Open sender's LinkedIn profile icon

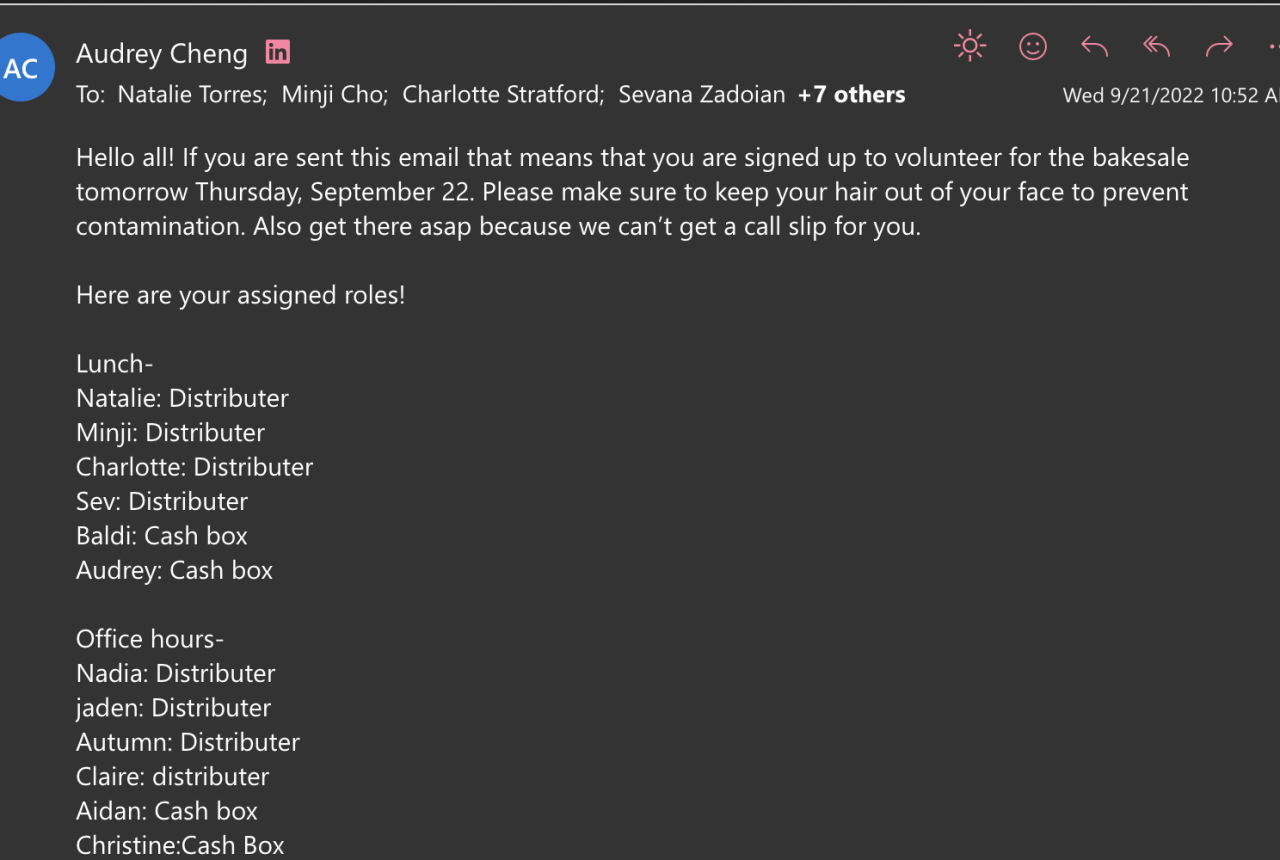(x=277, y=52)
